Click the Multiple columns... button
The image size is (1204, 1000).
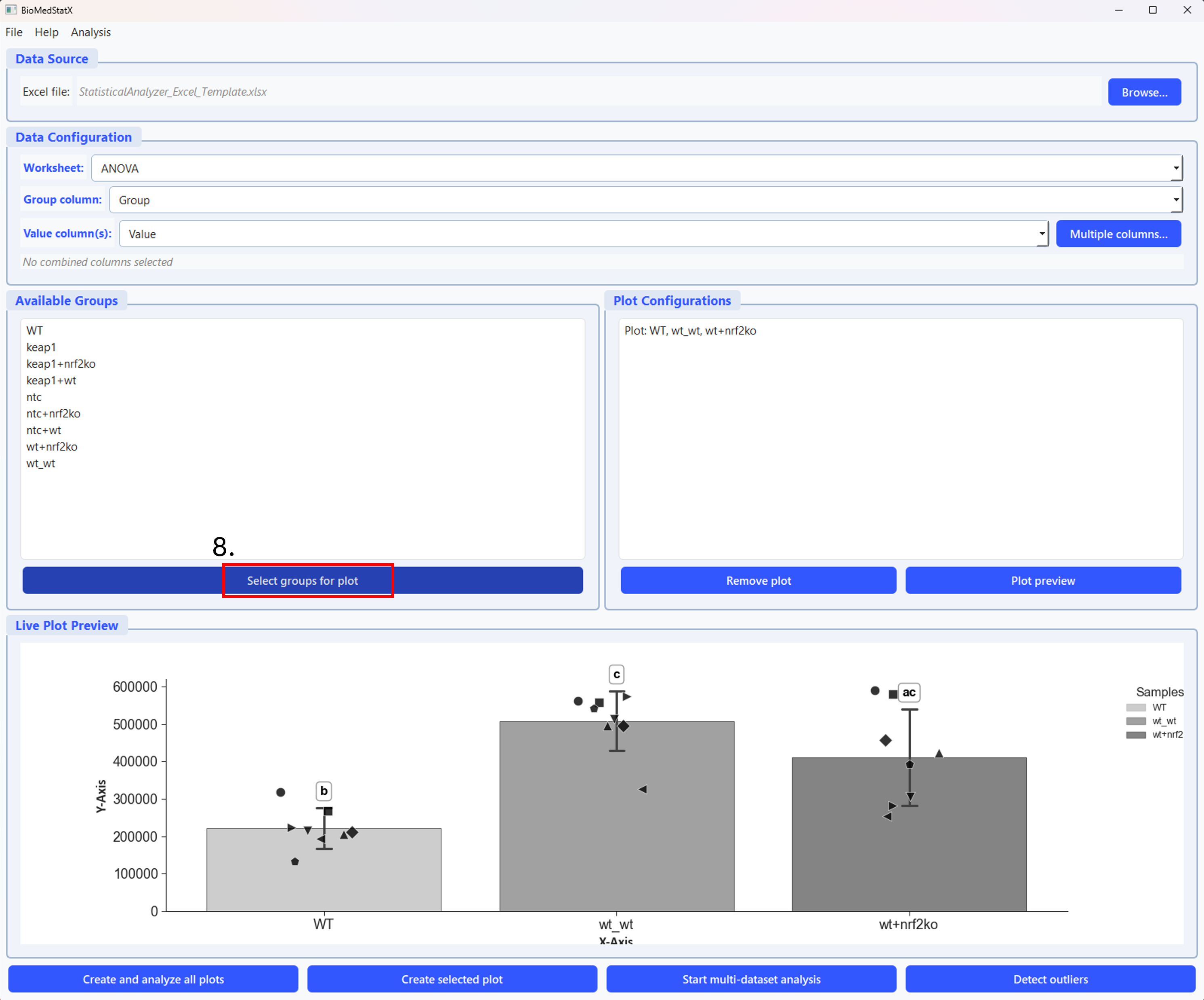(1118, 234)
